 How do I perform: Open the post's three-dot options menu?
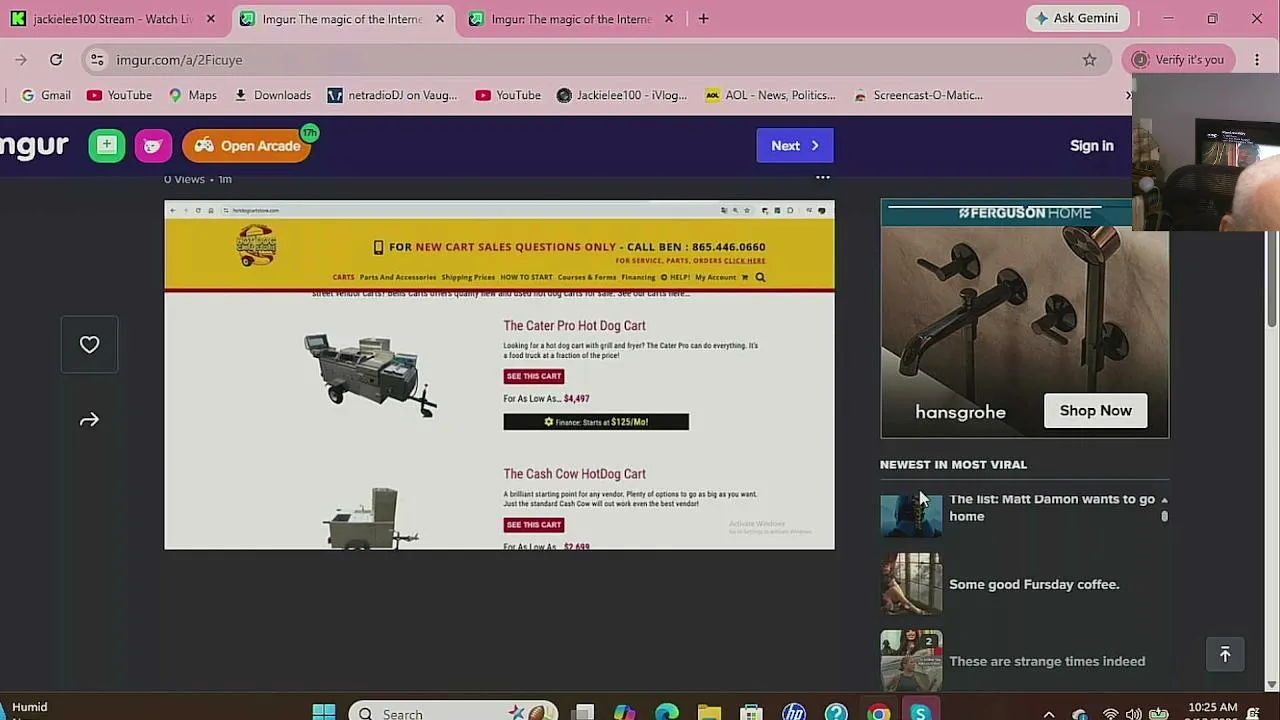pyautogui.click(x=823, y=178)
